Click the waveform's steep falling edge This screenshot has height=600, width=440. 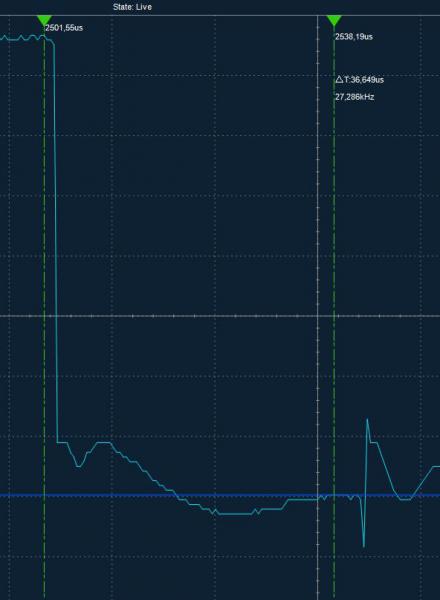click(56, 245)
